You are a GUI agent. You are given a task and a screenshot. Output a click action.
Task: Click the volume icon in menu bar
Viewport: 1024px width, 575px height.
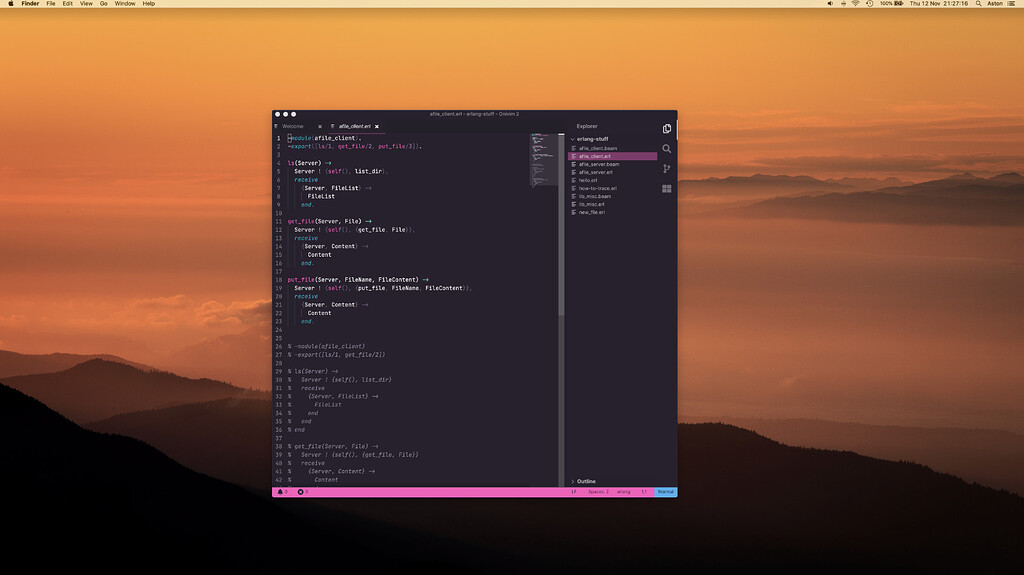click(x=830, y=4)
